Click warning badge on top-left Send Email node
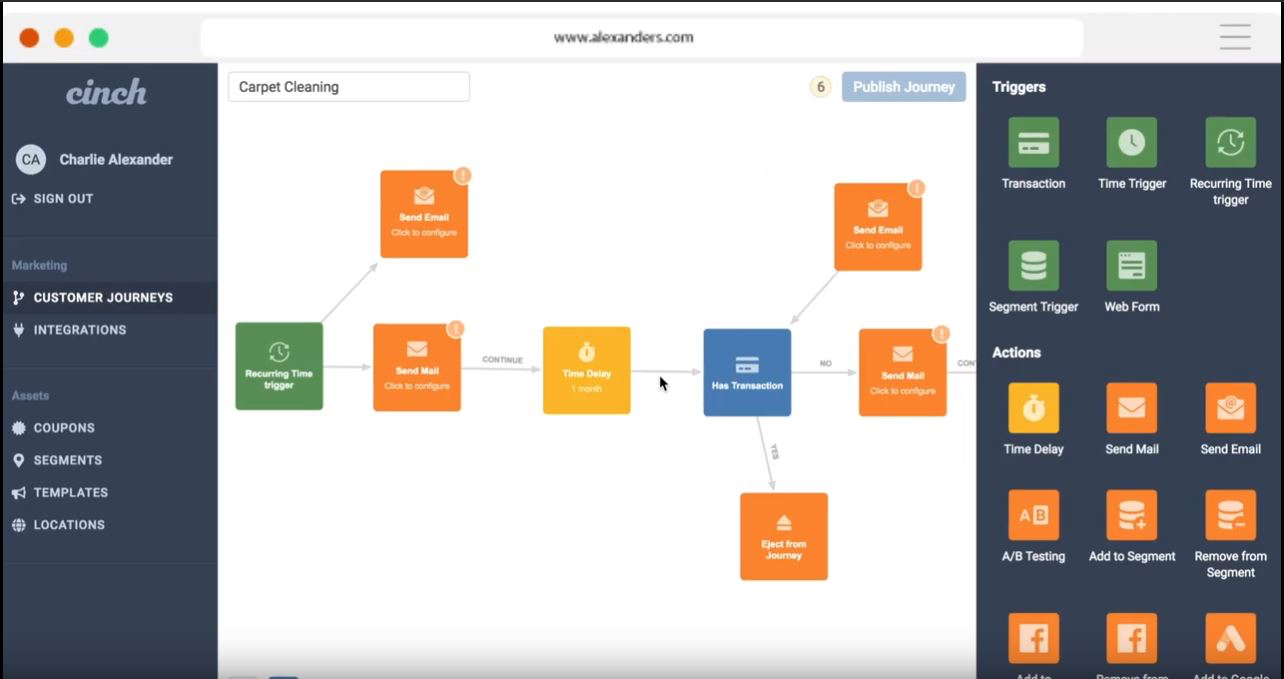 point(463,175)
